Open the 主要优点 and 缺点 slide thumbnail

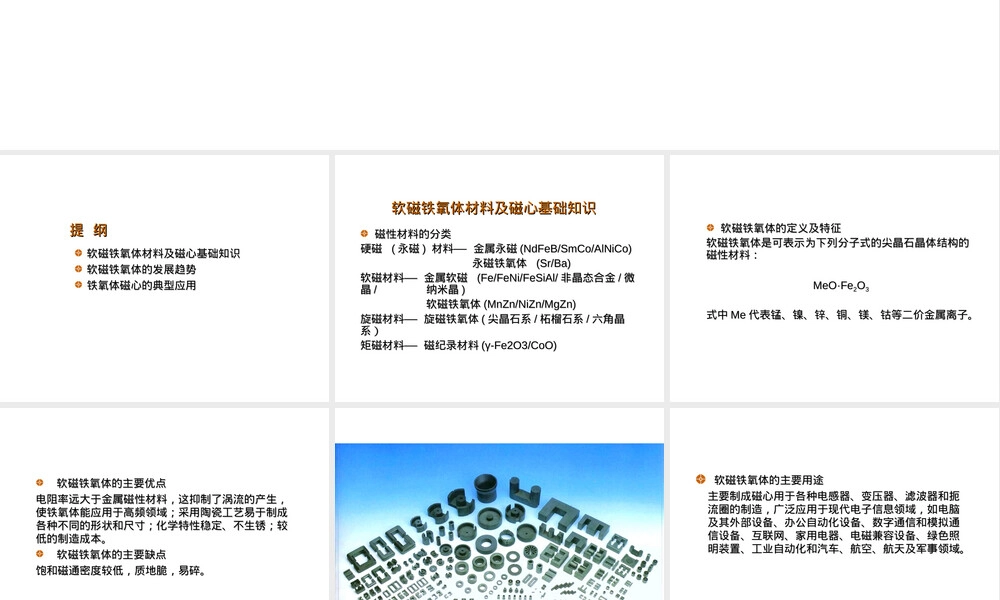click(165, 504)
